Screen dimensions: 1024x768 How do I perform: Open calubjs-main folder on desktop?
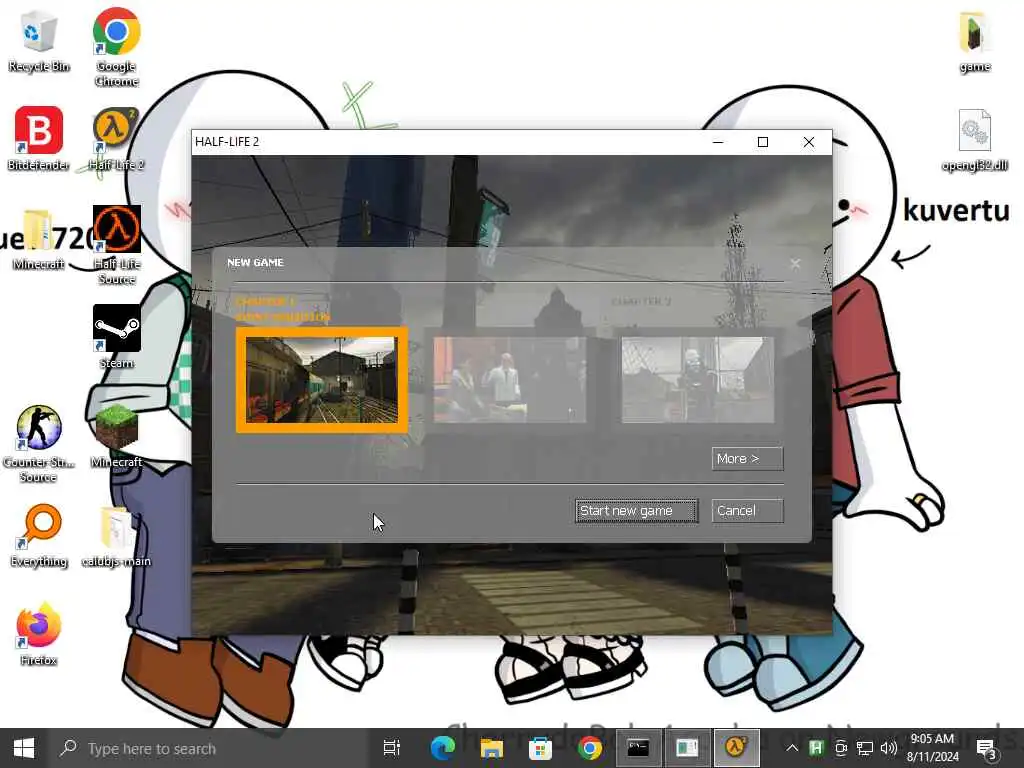pyautogui.click(x=116, y=537)
